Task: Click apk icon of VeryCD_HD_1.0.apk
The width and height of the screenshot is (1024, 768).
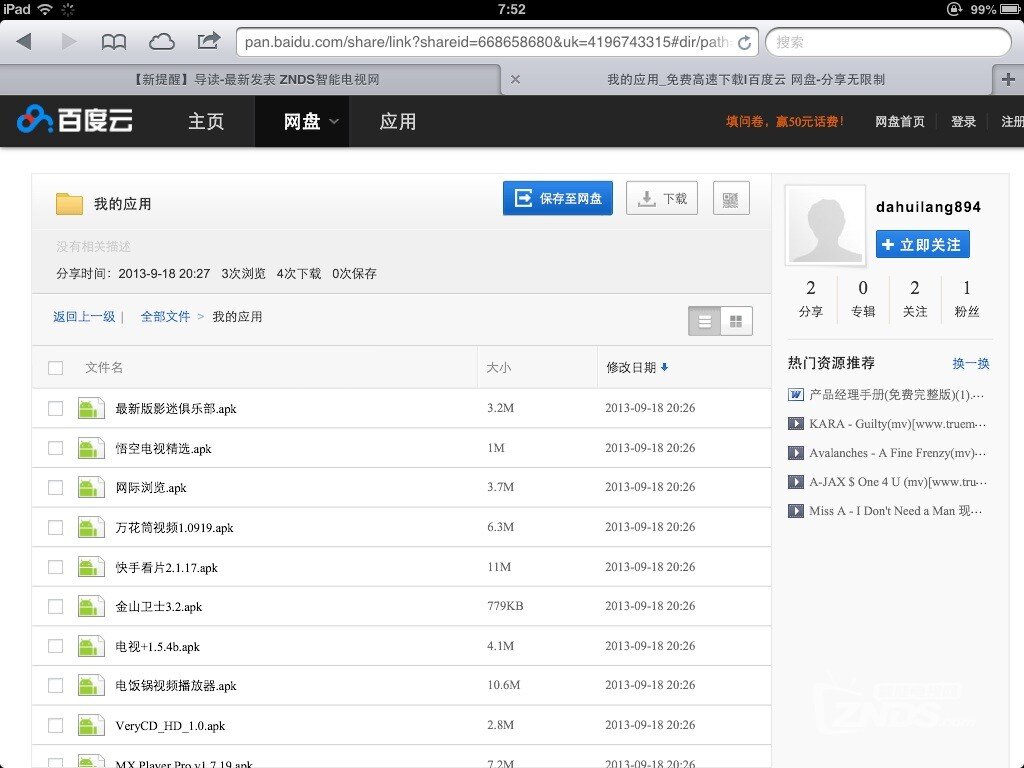Action: pyautogui.click(x=91, y=725)
